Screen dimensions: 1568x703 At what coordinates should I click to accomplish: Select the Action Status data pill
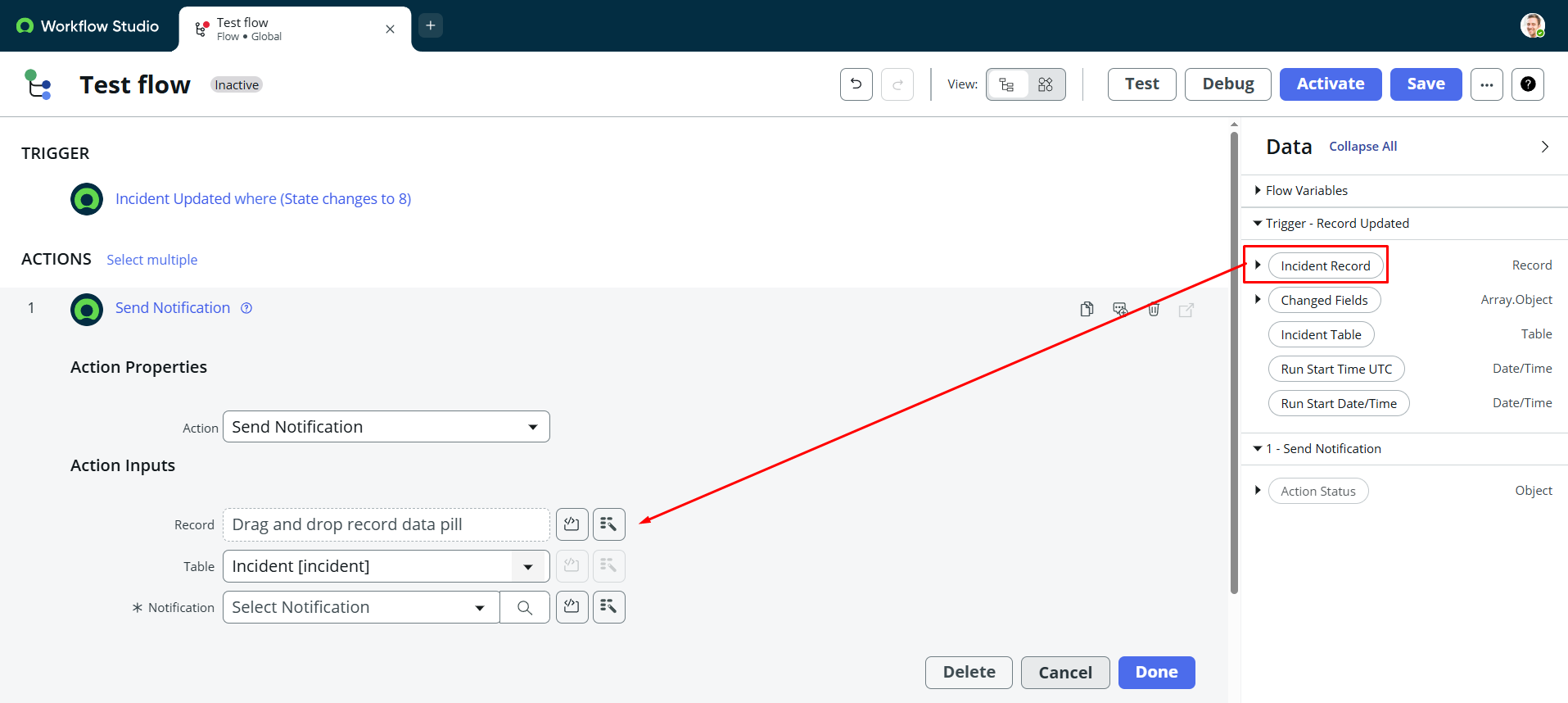[x=1318, y=491]
